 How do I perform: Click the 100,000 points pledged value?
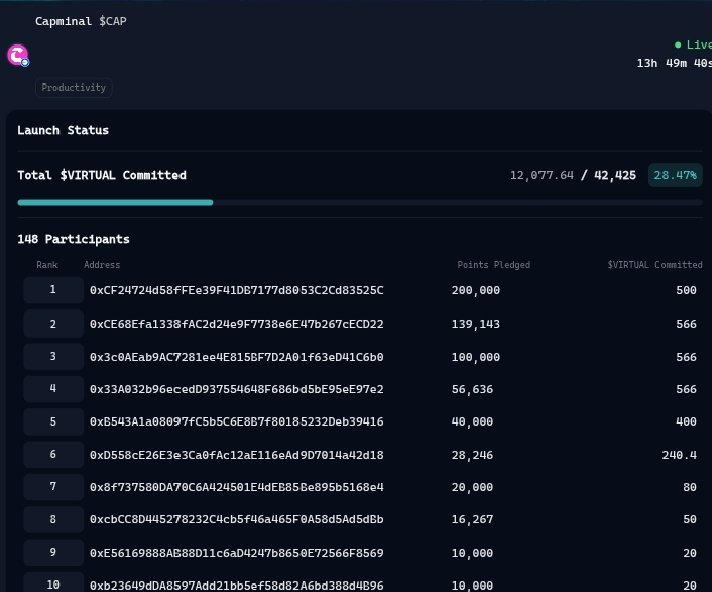point(476,357)
